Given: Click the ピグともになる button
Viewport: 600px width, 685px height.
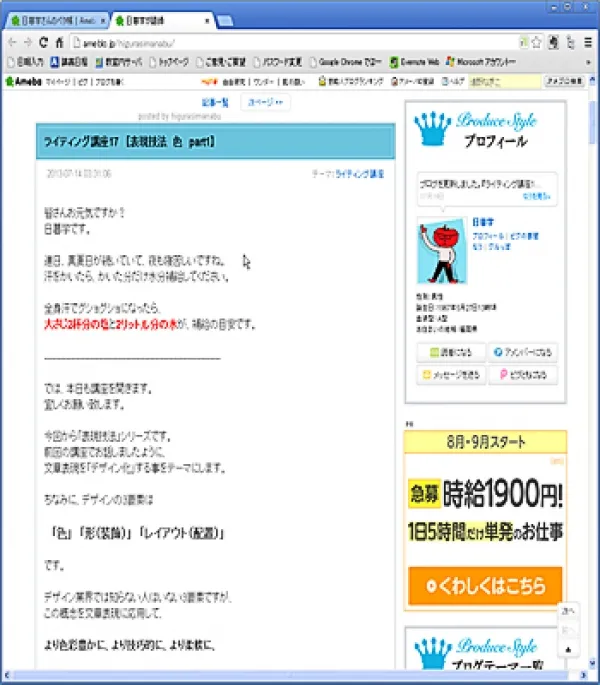Looking at the screenshot, I should 523,375.
